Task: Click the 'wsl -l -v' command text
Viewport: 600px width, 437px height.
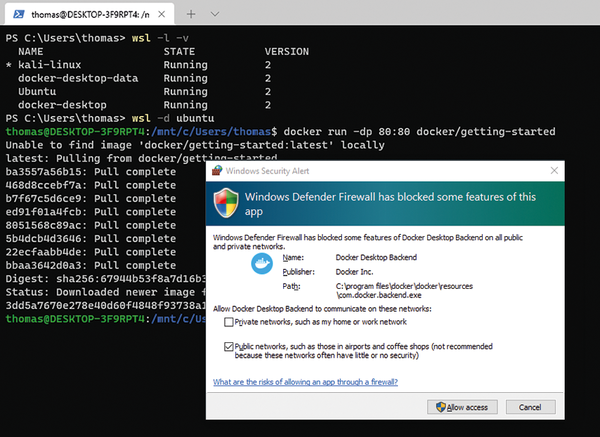Action: (x=160, y=38)
